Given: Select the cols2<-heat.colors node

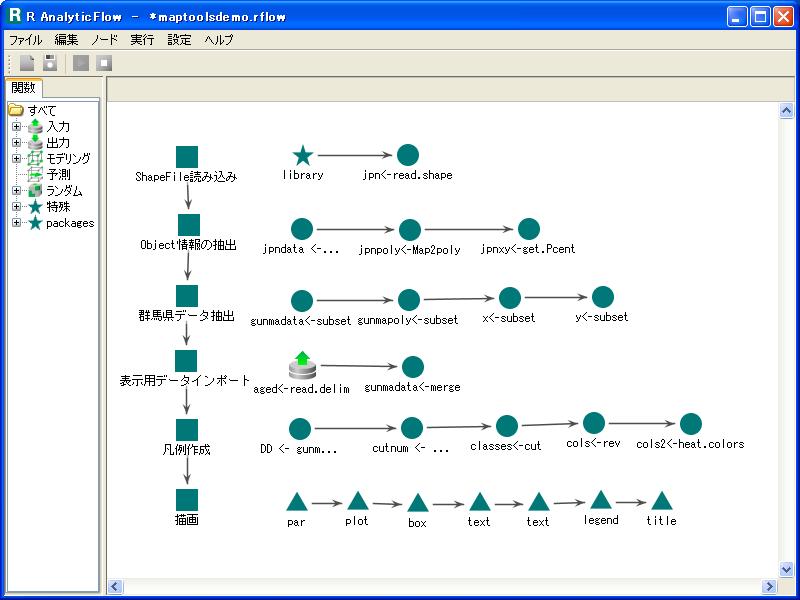Looking at the screenshot, I should [x=690, y=424].
